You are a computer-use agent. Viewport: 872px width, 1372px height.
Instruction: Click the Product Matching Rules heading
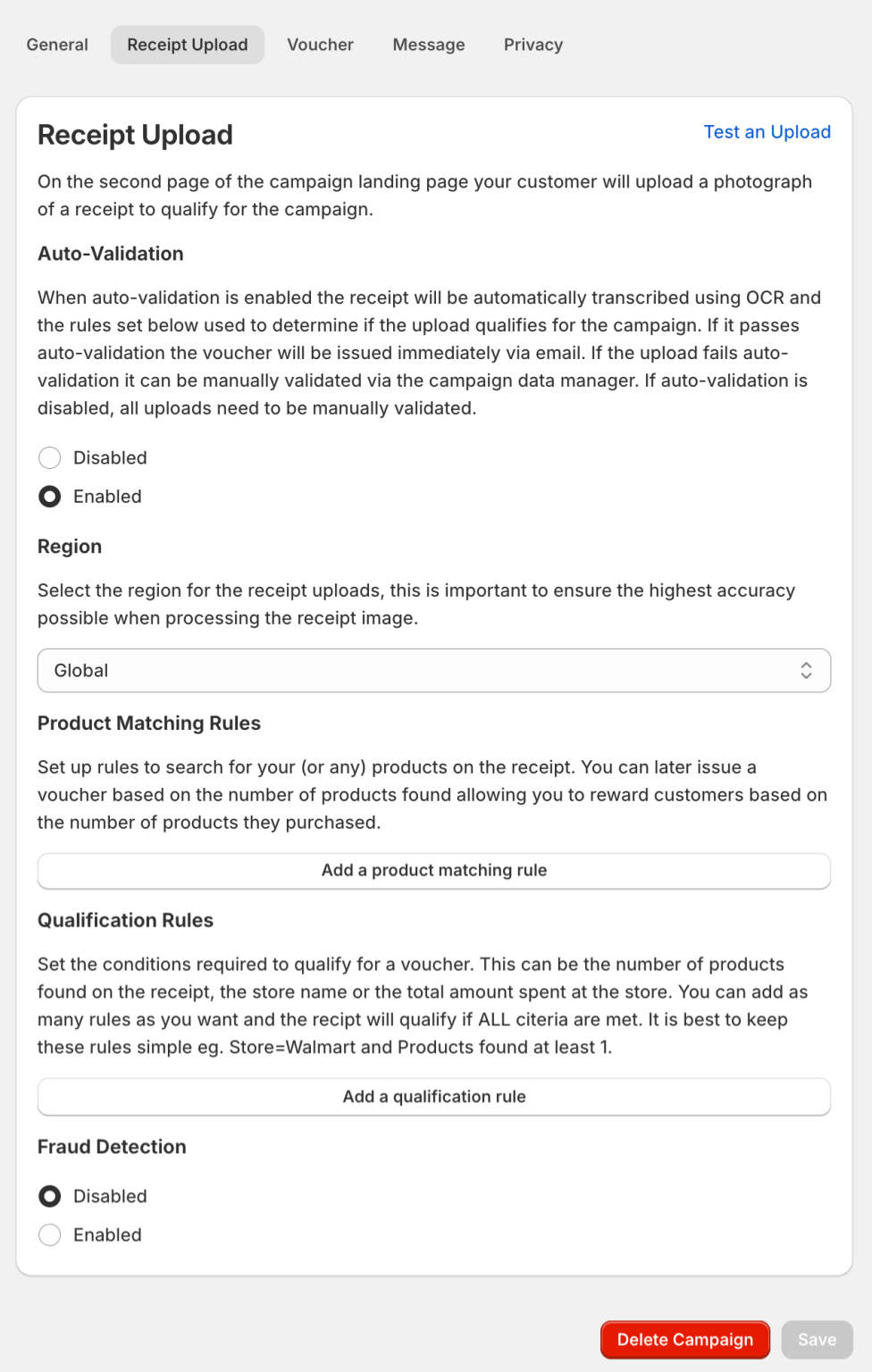click(x=149, y=724)
